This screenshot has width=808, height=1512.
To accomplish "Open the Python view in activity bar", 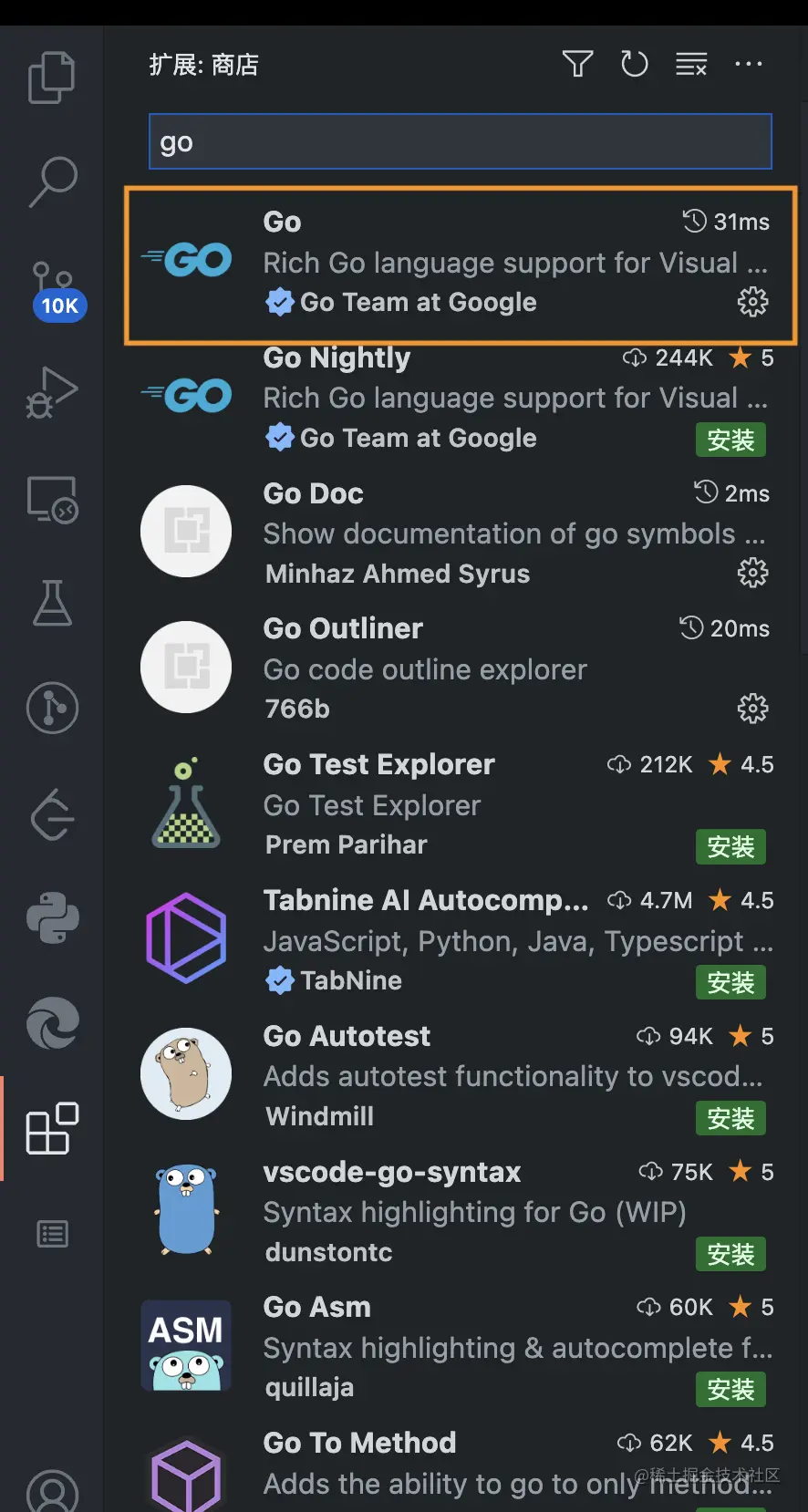I will pos(52,917).
